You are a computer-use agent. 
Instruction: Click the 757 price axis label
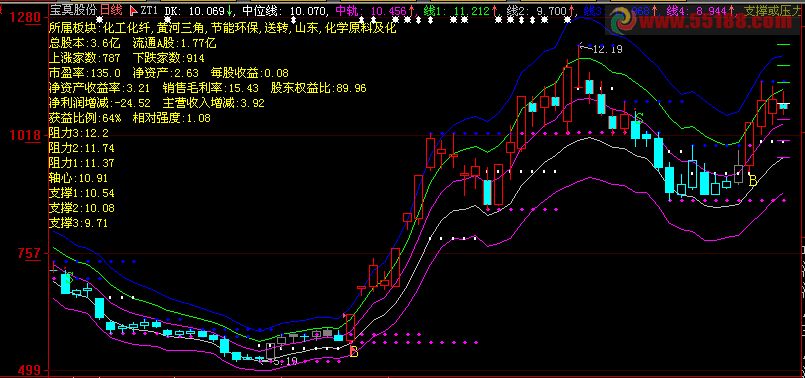(x=29, y=253)
